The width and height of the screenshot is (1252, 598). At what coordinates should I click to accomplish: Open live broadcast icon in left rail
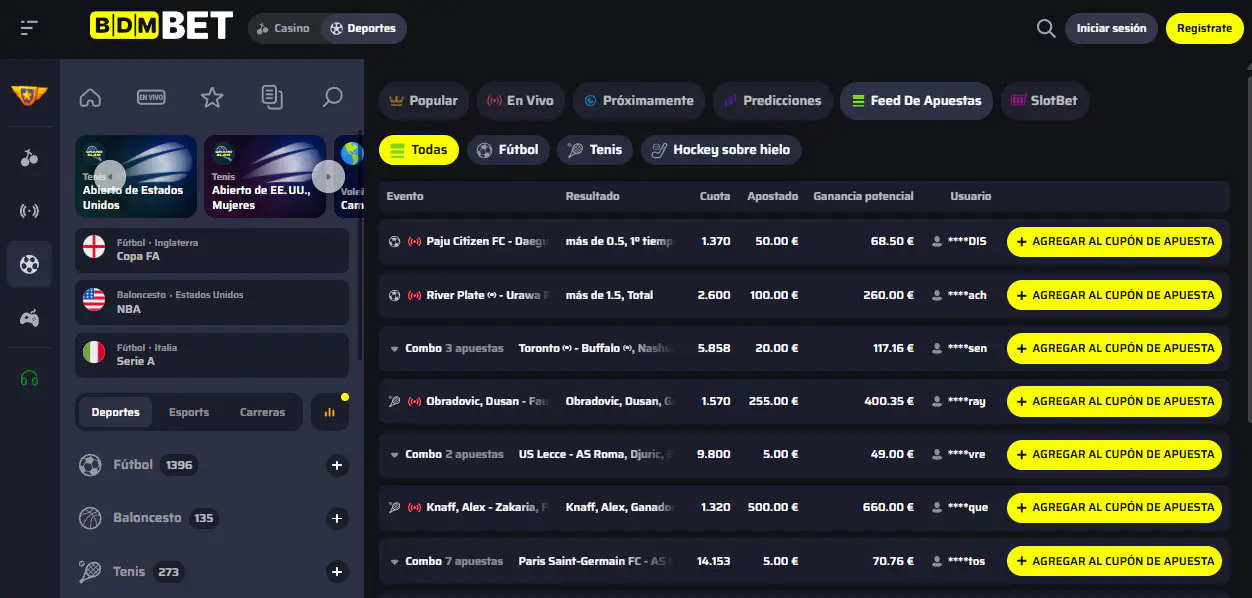(x=29, y=211)
